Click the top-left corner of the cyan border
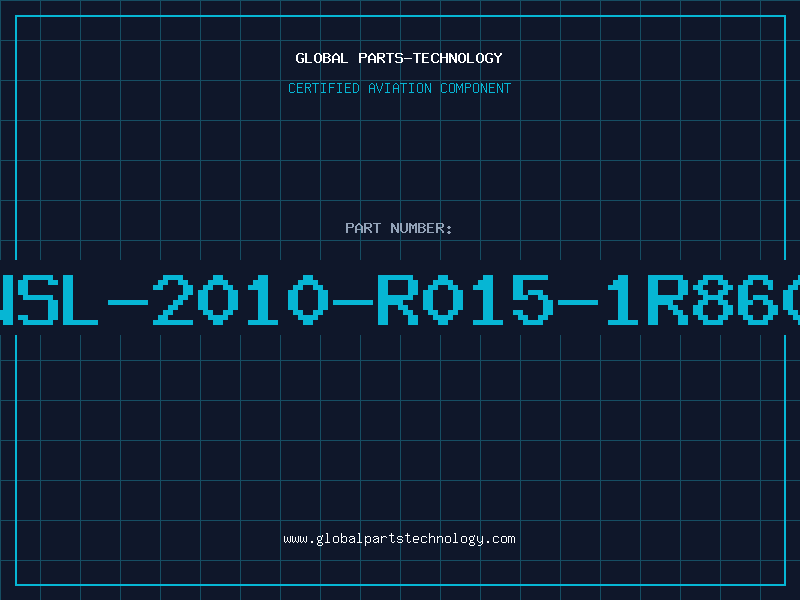The height and width of the screenshot is (600, 800). [16, 16]
